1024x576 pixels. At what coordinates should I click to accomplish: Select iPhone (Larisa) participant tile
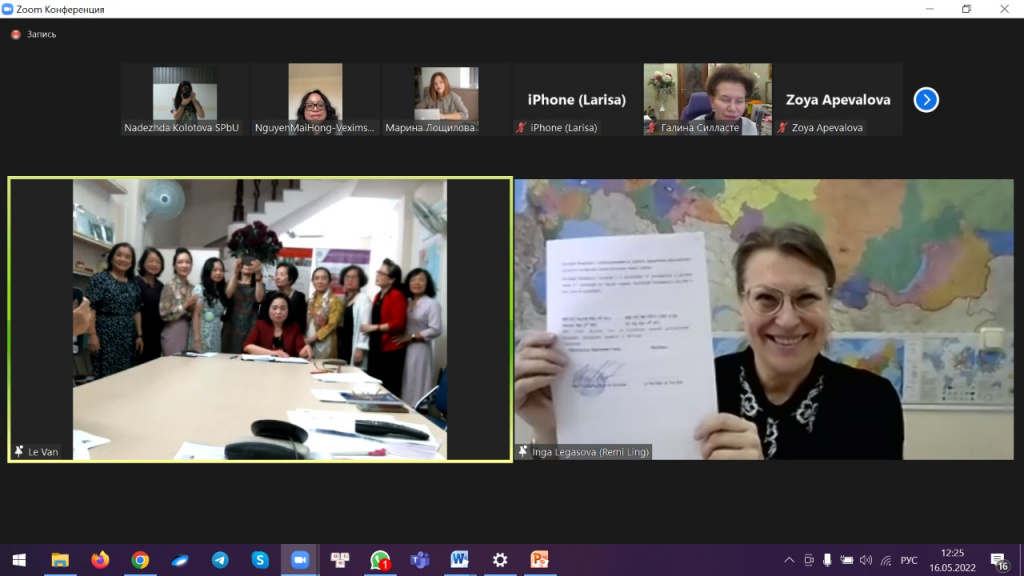click(x=576, y=99)
